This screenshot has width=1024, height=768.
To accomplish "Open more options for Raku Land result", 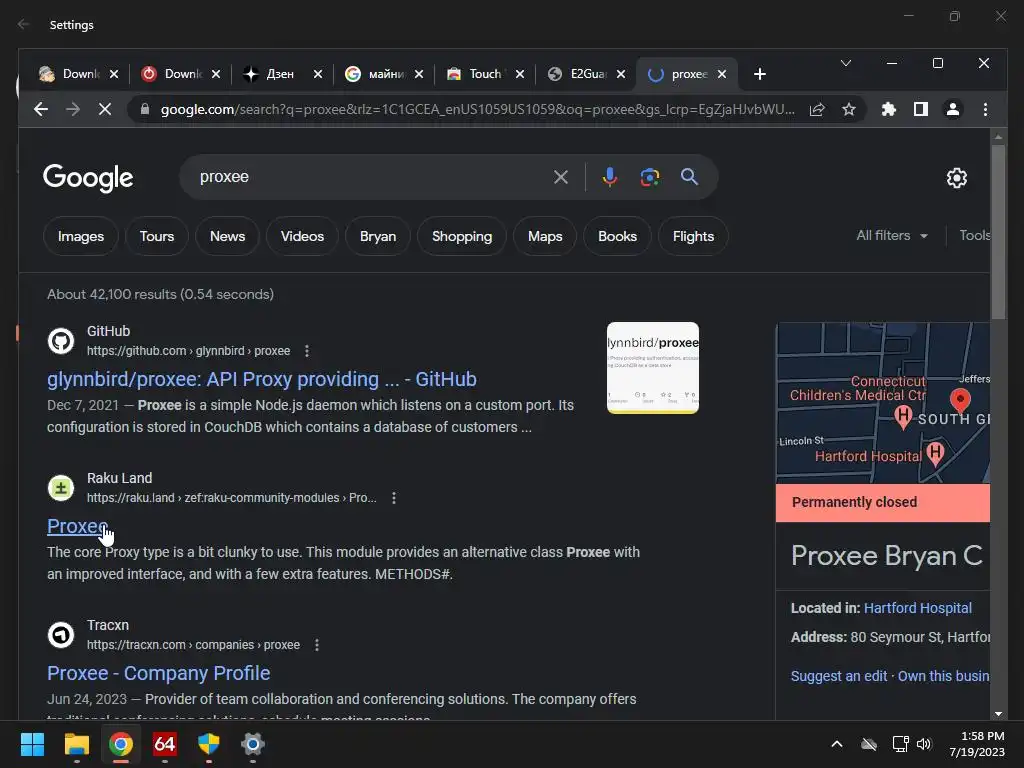I will pyautogui.click(x=394, y=498).
